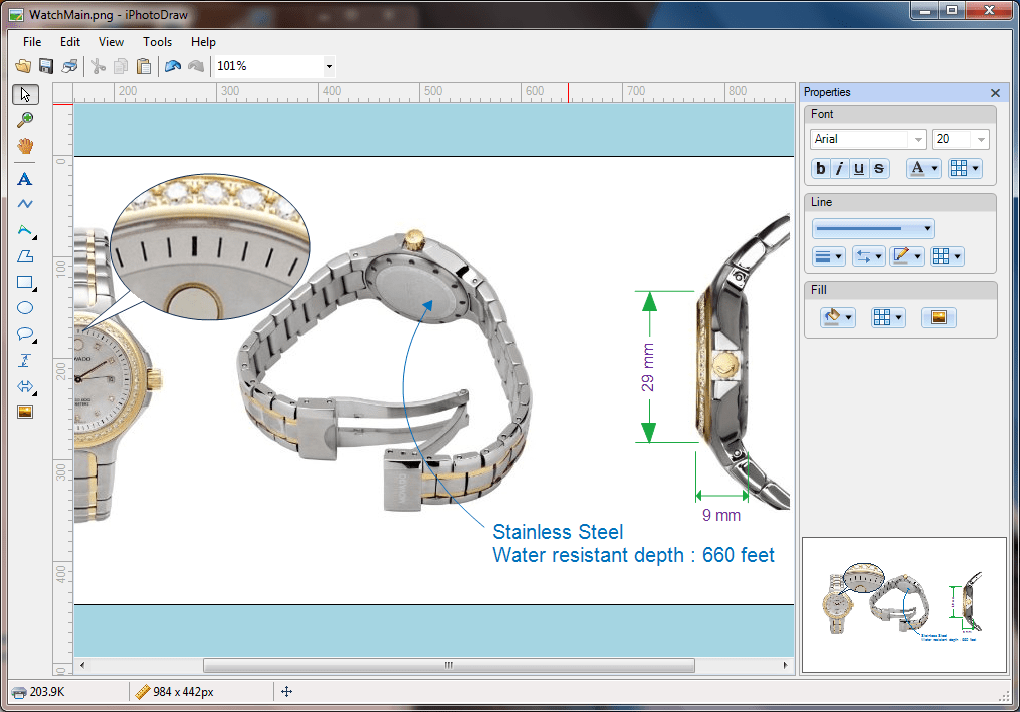
Task: Open the image file folder icon
Action: (x=23, y=66)
